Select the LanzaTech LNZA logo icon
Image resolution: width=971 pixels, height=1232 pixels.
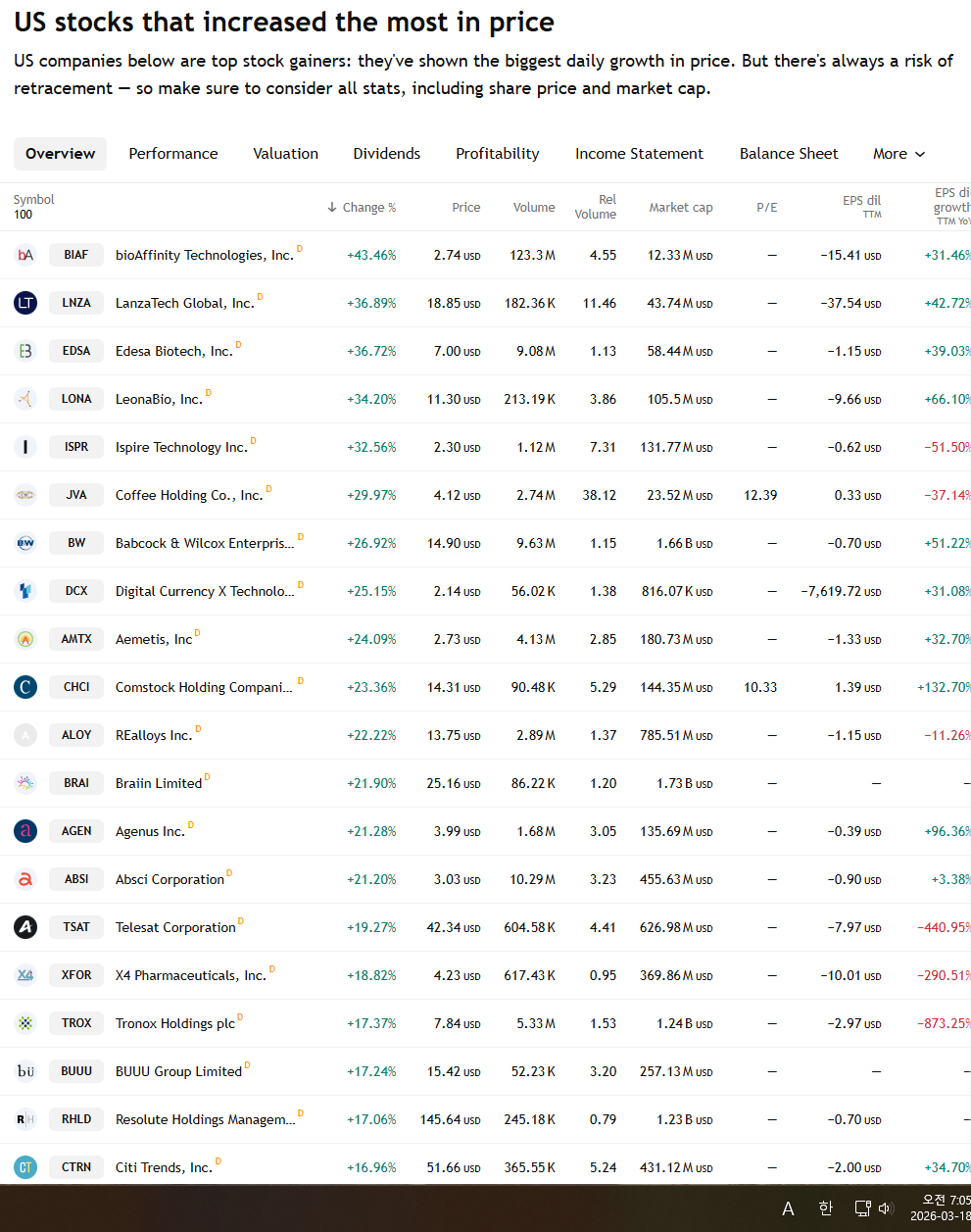(x=25, y=303)
